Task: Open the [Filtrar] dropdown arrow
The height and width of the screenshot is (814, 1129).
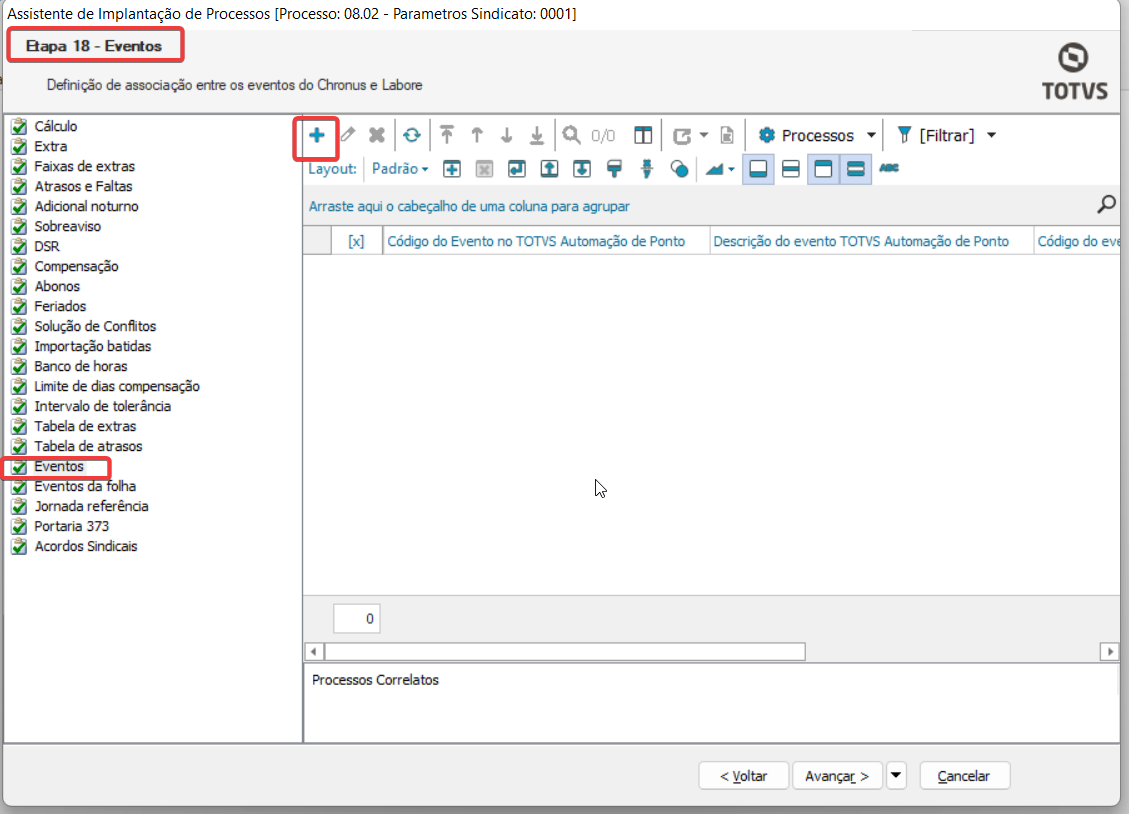Action: (991, 135)
